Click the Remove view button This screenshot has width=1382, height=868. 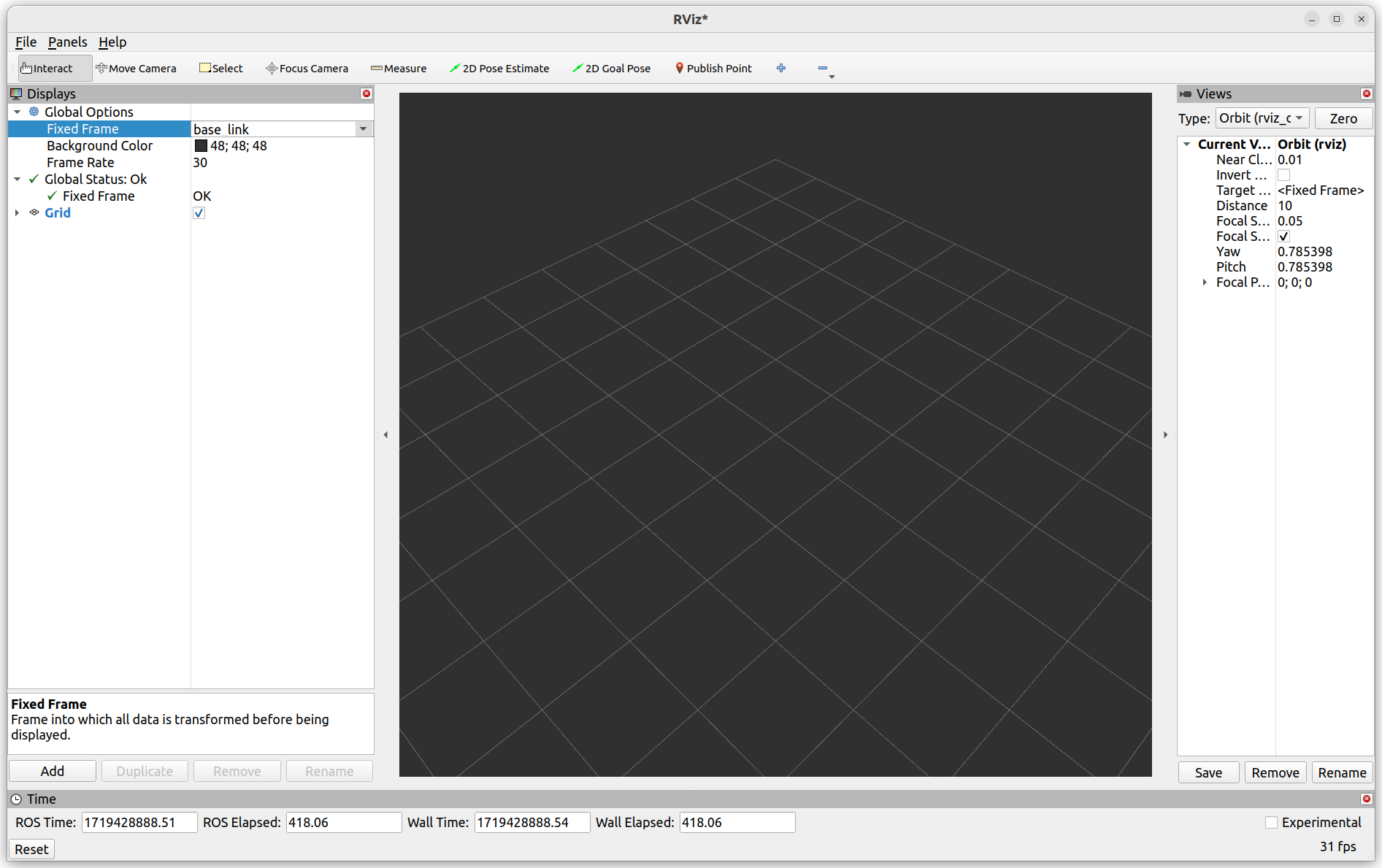point(1275,772)
